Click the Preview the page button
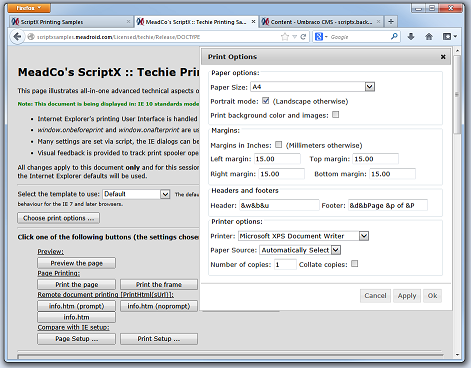Image resolution: width=471 pixels, height=368 pixels. 76,263
